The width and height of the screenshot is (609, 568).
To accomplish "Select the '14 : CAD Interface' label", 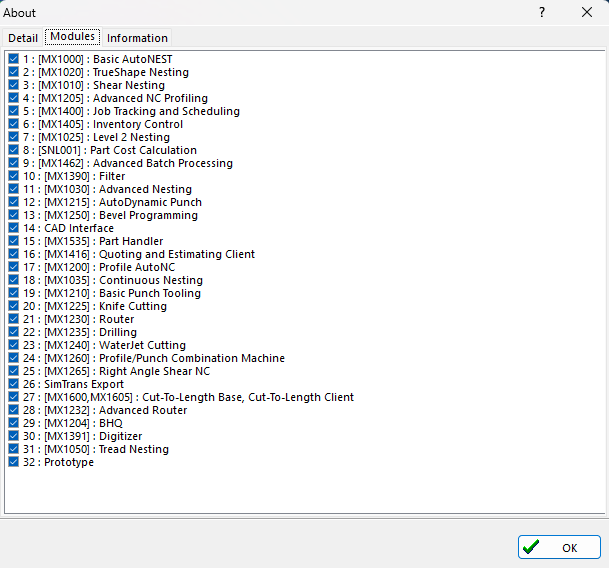I will click(x=68, y=228).
